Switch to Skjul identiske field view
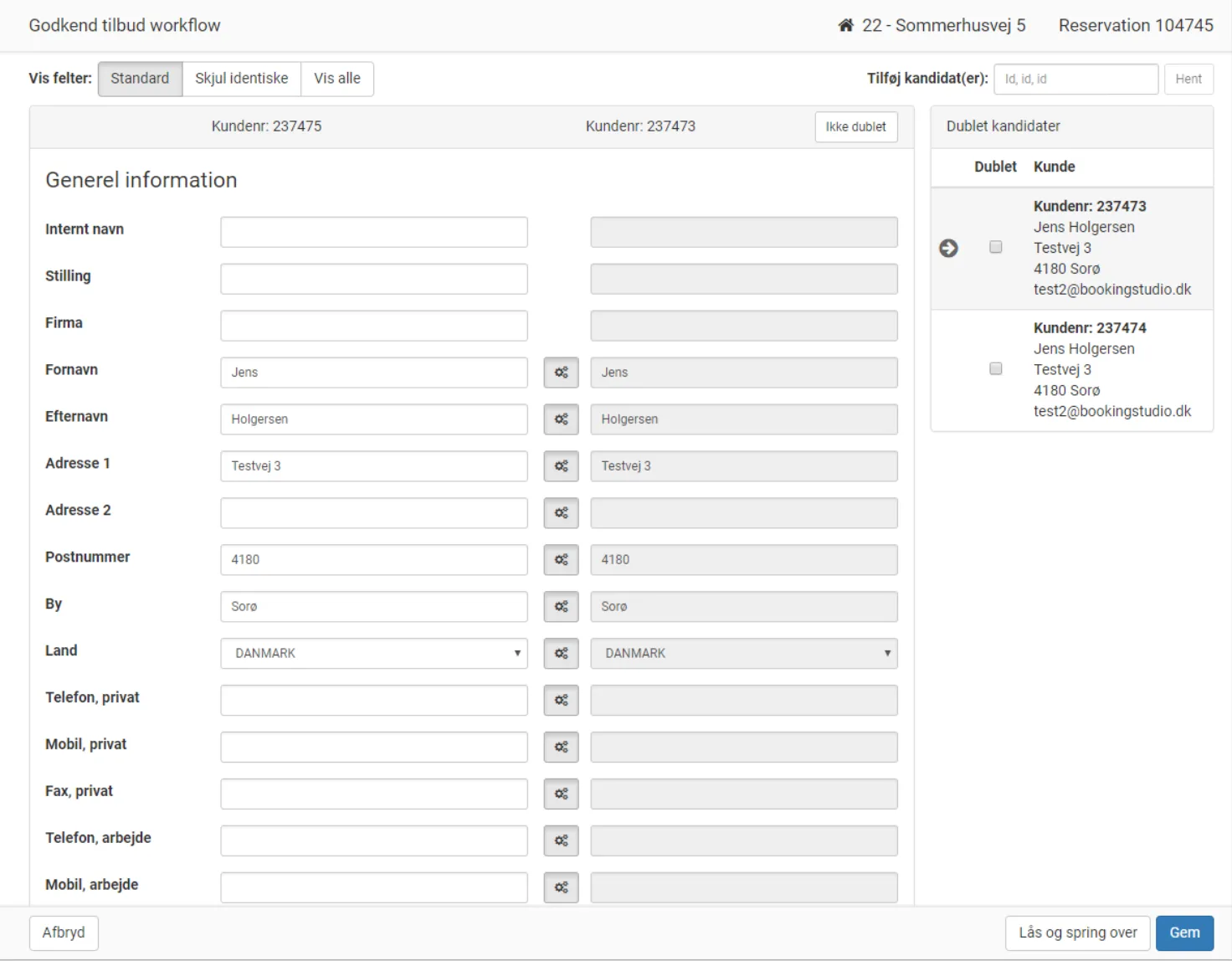 pos(241,79)
